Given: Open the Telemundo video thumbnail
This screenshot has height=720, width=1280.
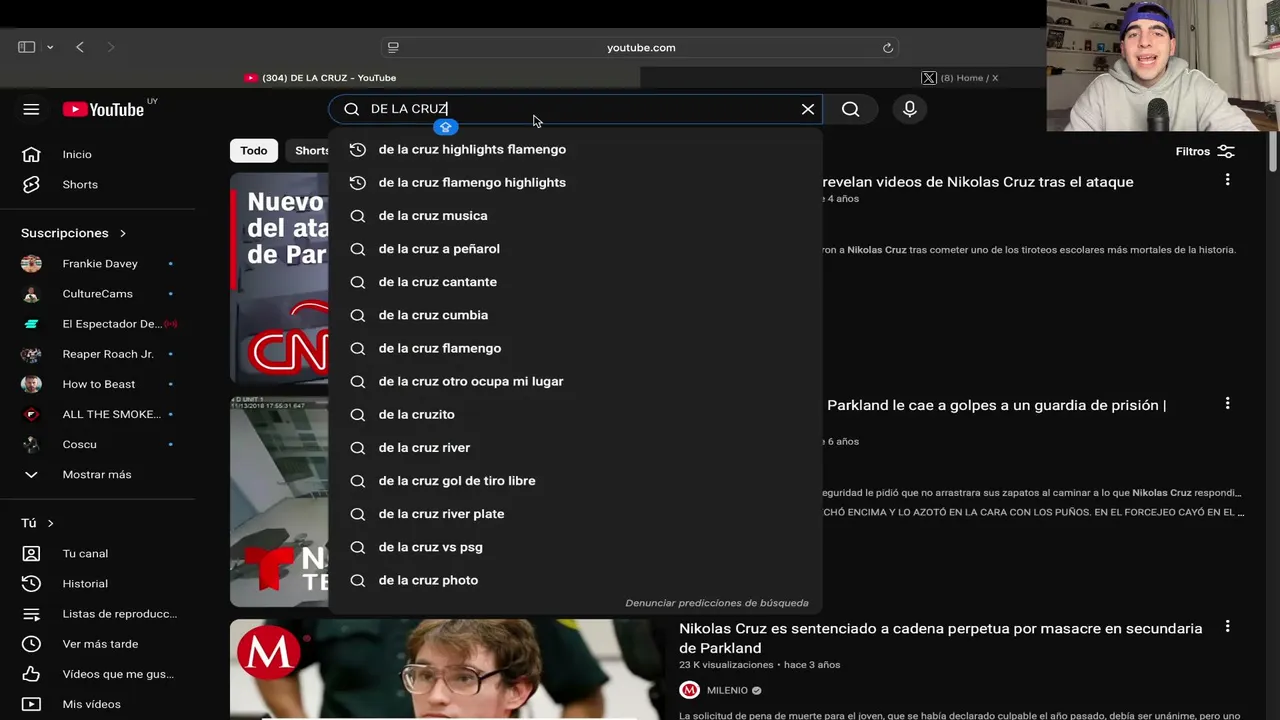Looking at the screenshot, I should 279,502.
